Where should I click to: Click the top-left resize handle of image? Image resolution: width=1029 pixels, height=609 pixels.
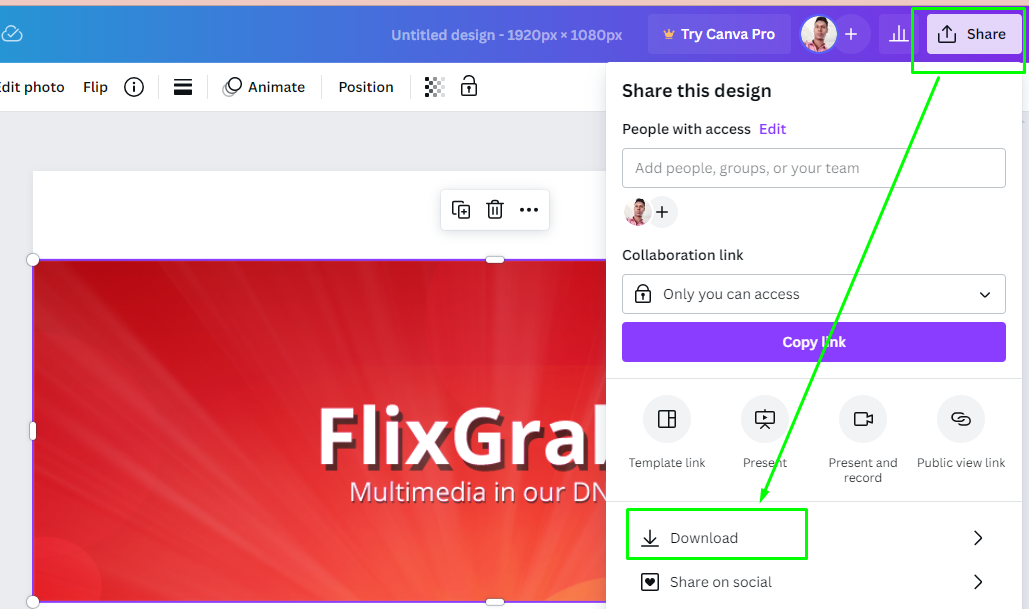33,260
